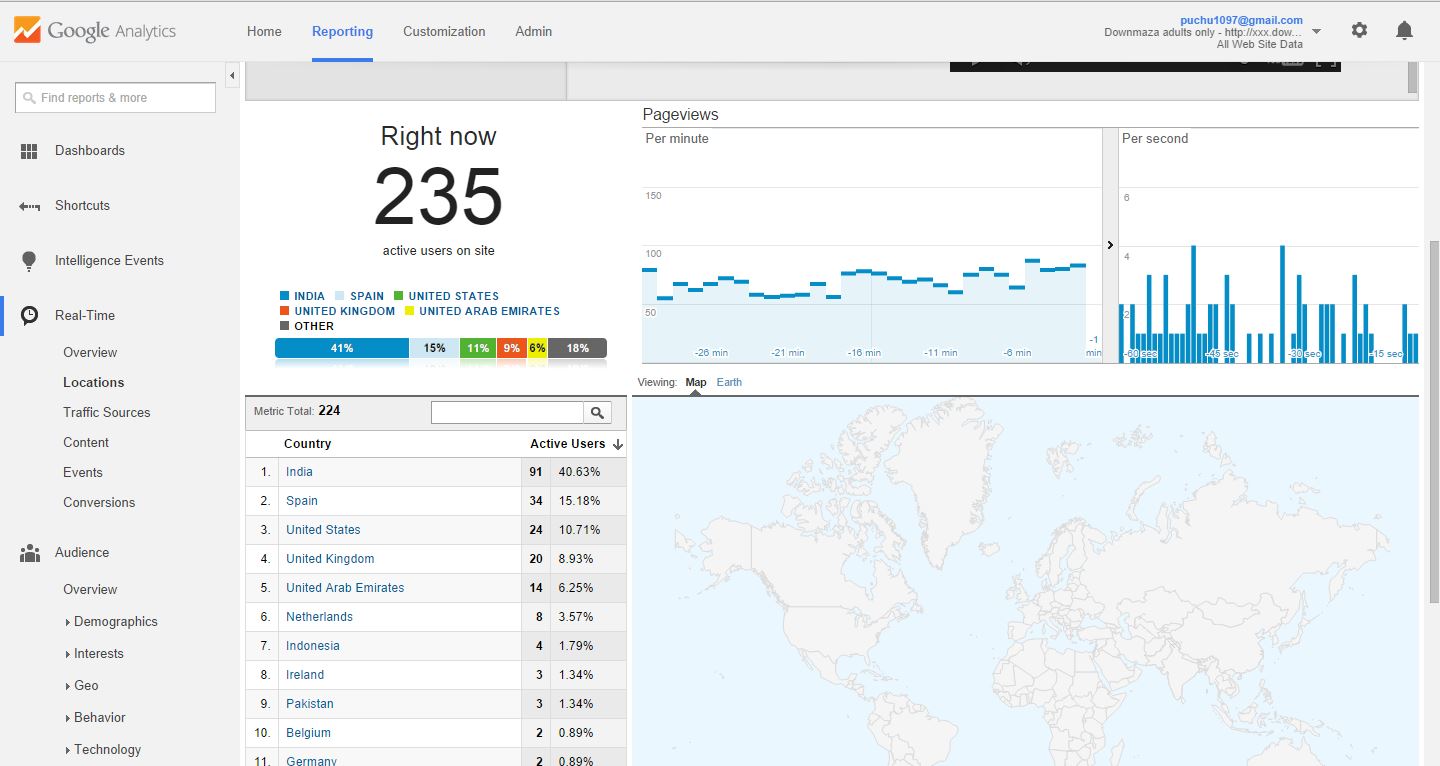Click Belgium in the country table
Image resolution: width=1440 pixels, height=766 pixels.
pyautogui.click(x=308, y=733)
